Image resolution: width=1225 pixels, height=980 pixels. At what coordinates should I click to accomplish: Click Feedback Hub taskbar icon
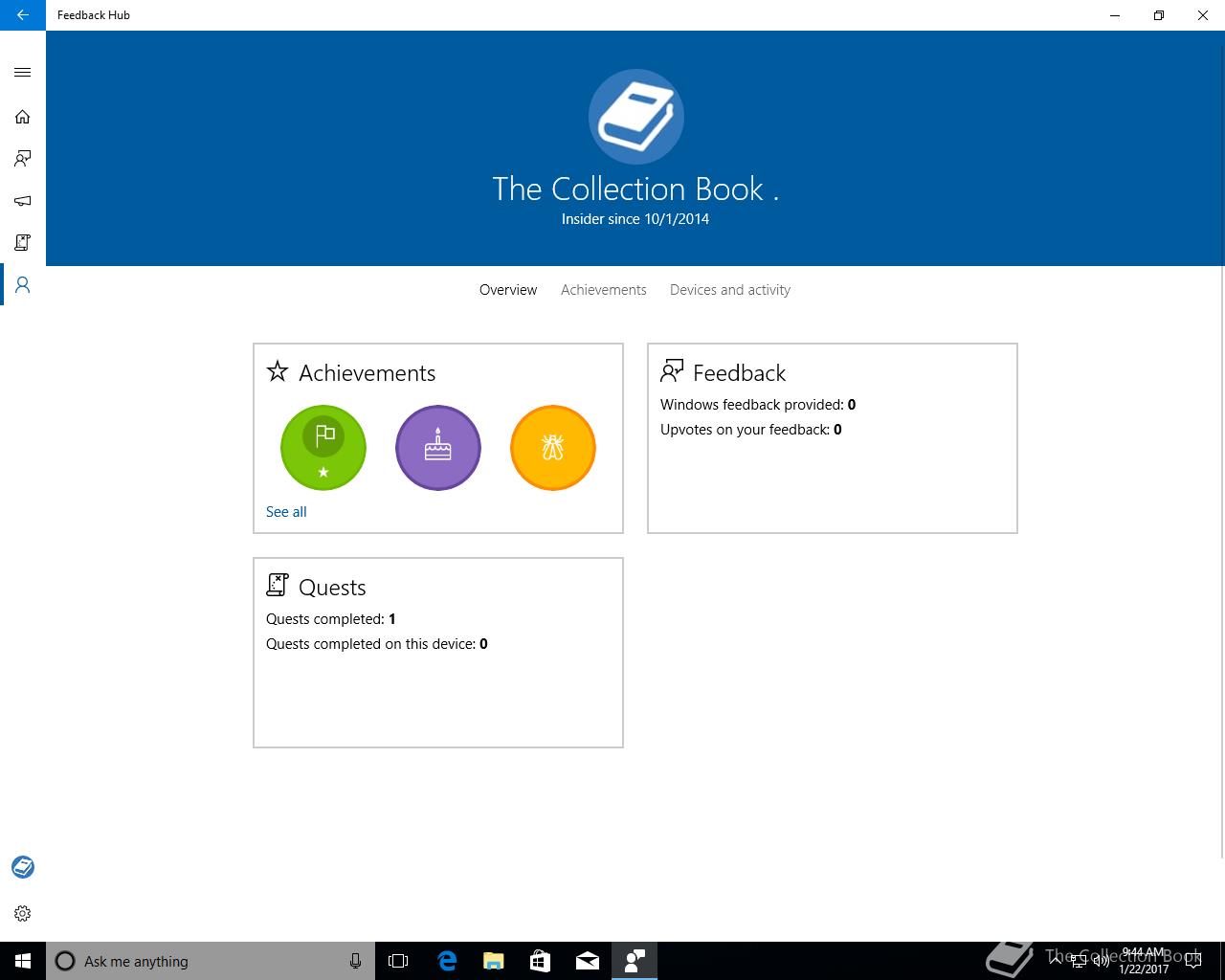pos(634,961)
